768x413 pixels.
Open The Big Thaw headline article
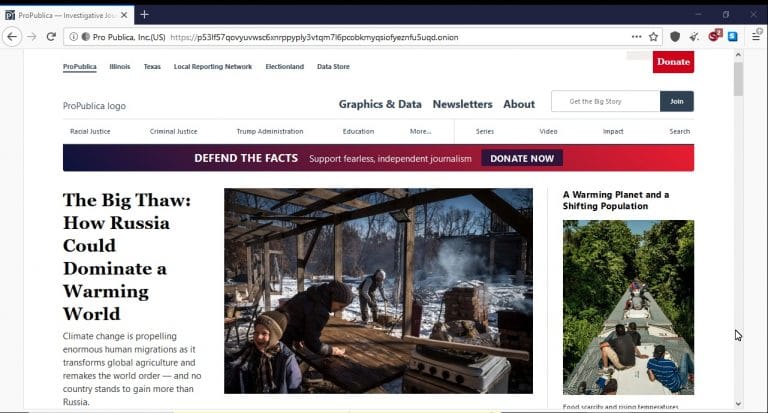[127, 257]
